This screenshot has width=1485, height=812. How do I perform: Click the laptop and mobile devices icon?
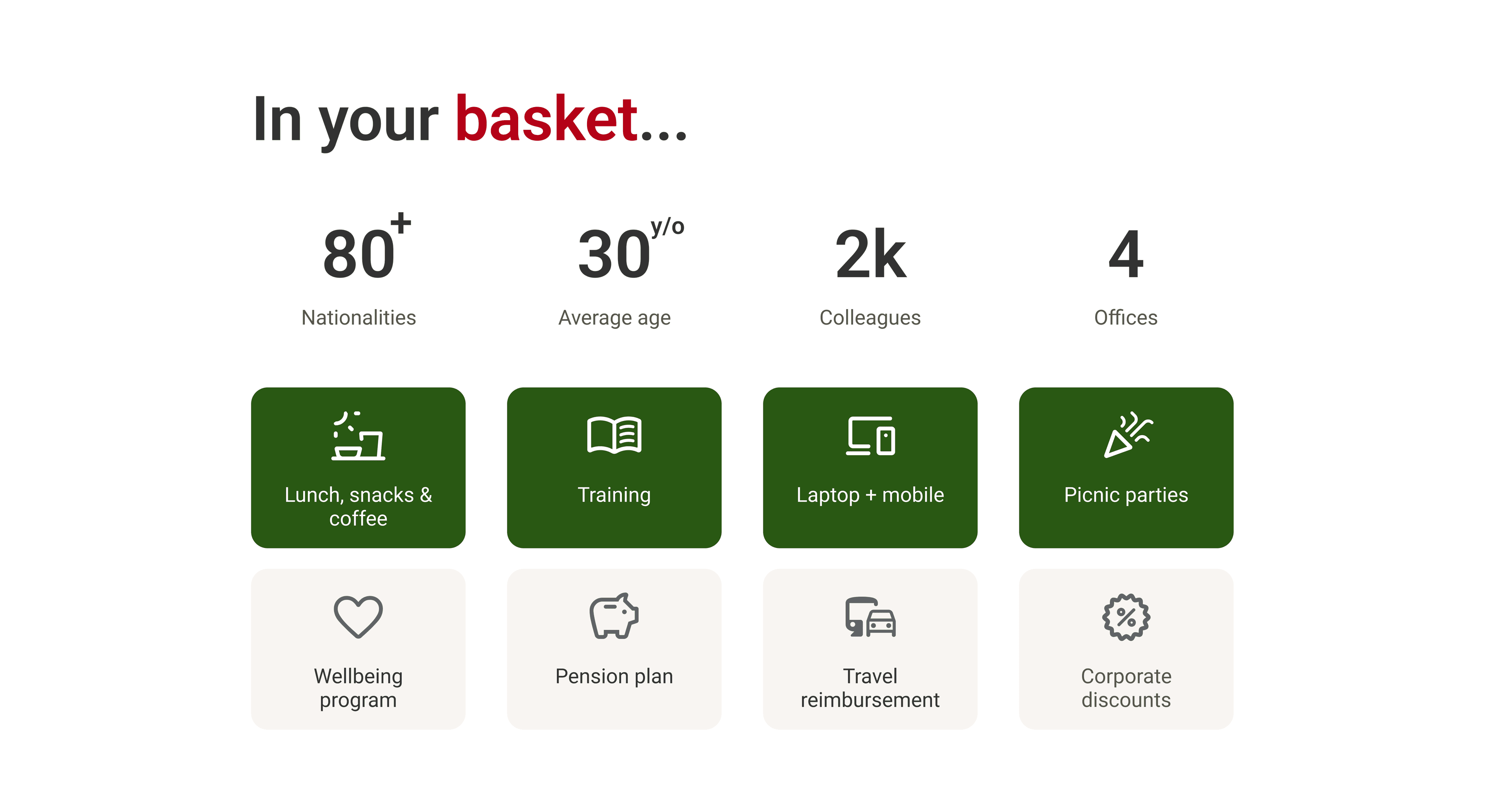(870, 436)
